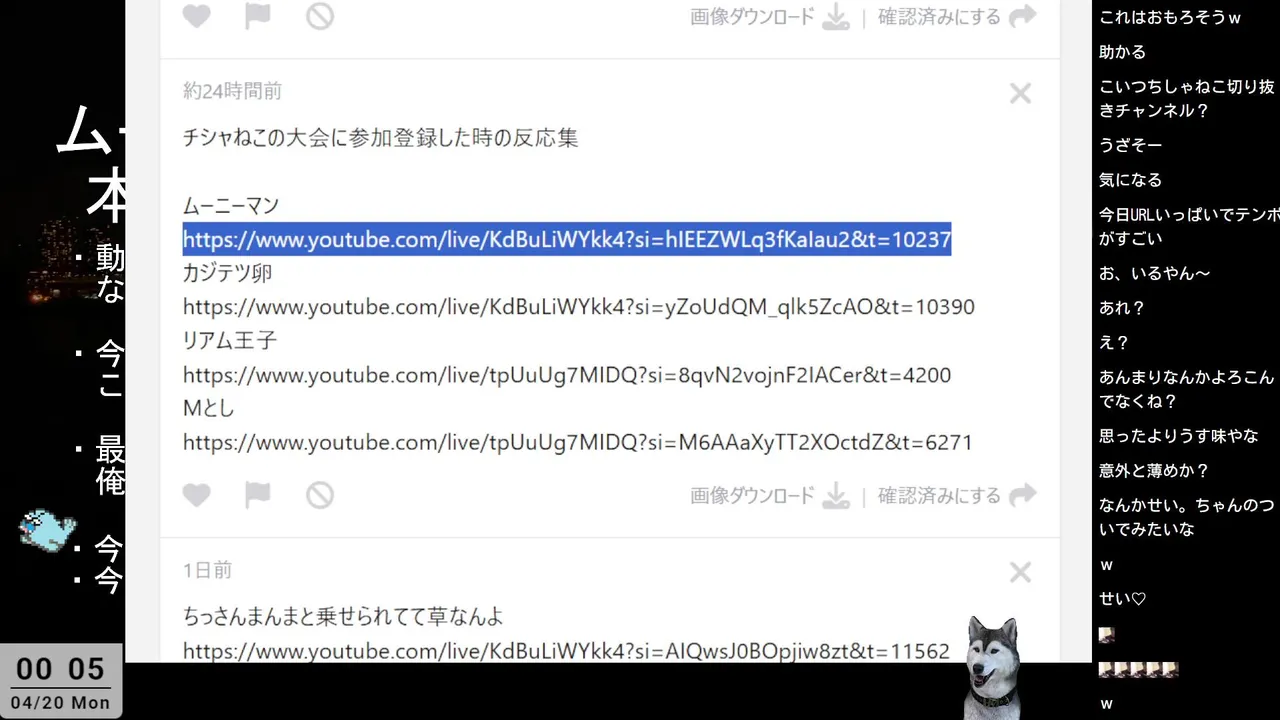Click the name Mとし

click(x=208, y=408)
